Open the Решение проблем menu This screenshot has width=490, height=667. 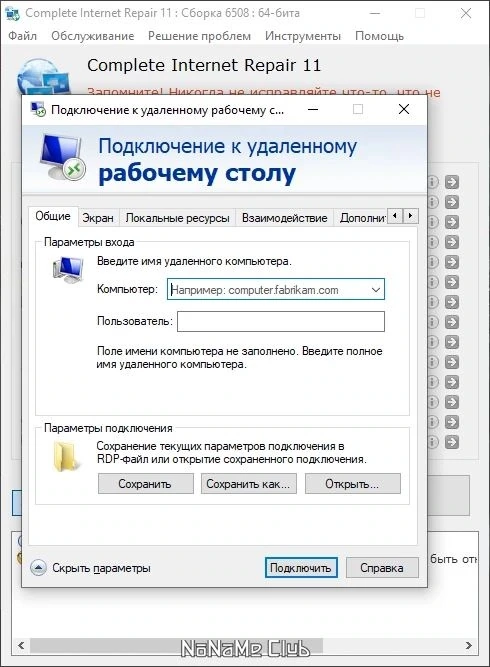click(x=199, y=36)
